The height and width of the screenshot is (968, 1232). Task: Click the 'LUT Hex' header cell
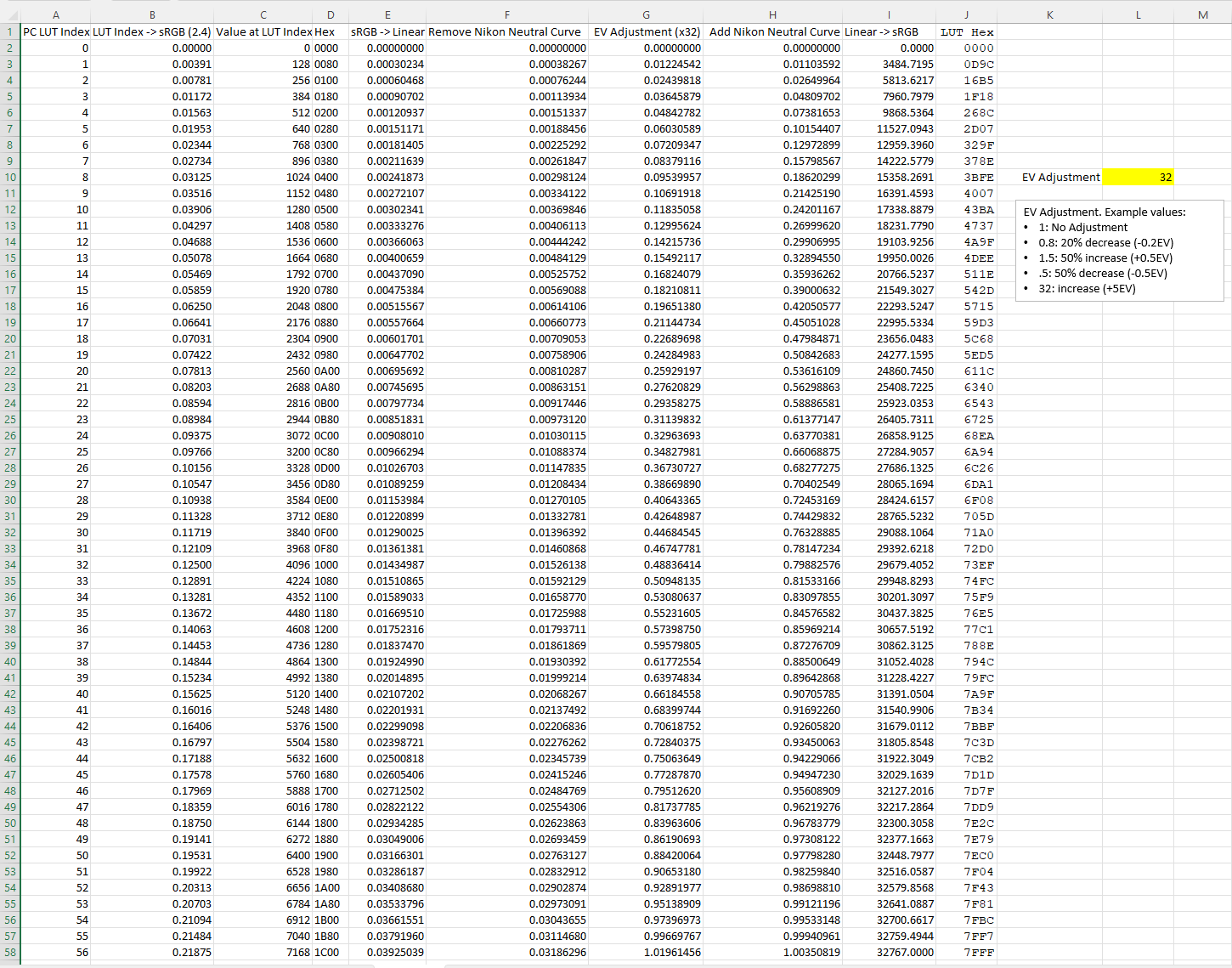click(x=967, y=31)
